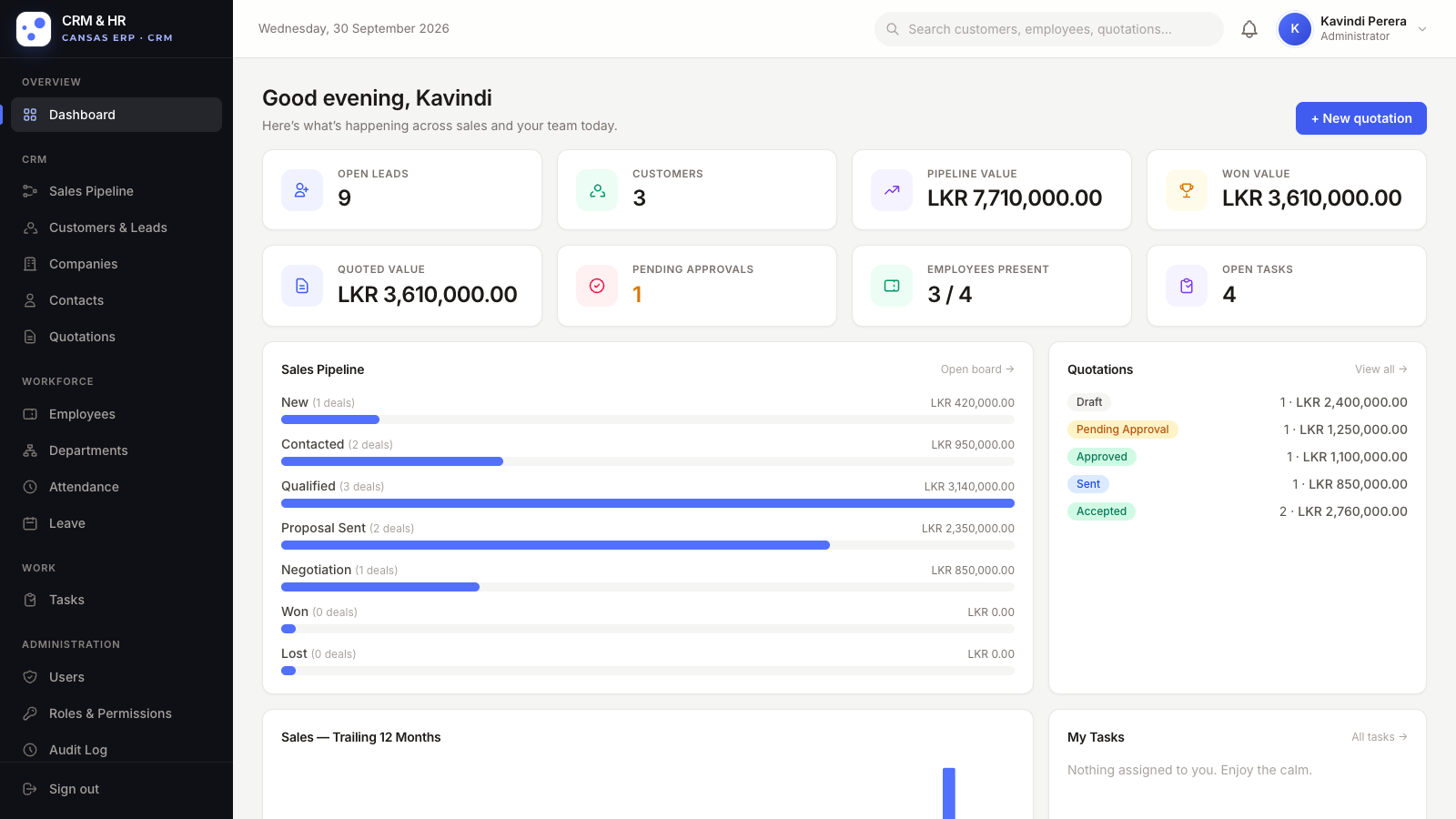Click the Open Leads card icon
The image size is (1456, 819).
[x=302, y=190]
